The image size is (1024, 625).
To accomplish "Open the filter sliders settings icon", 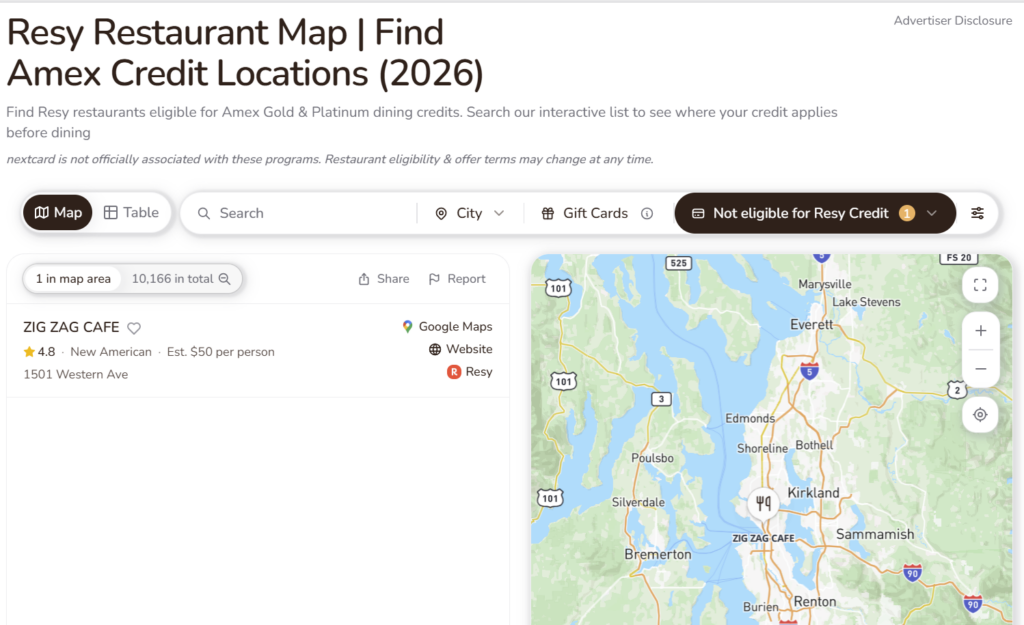I will (x=977, y=213).
